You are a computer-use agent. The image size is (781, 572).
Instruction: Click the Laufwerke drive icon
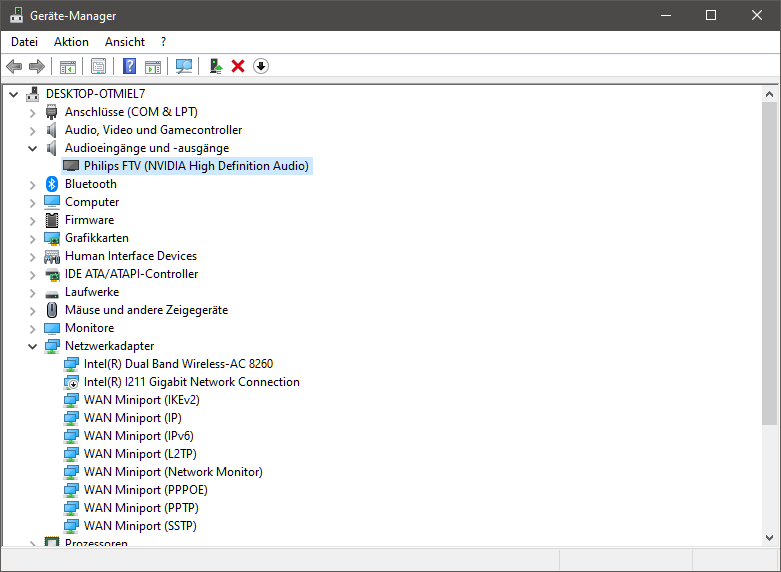(x=52, y=293)
